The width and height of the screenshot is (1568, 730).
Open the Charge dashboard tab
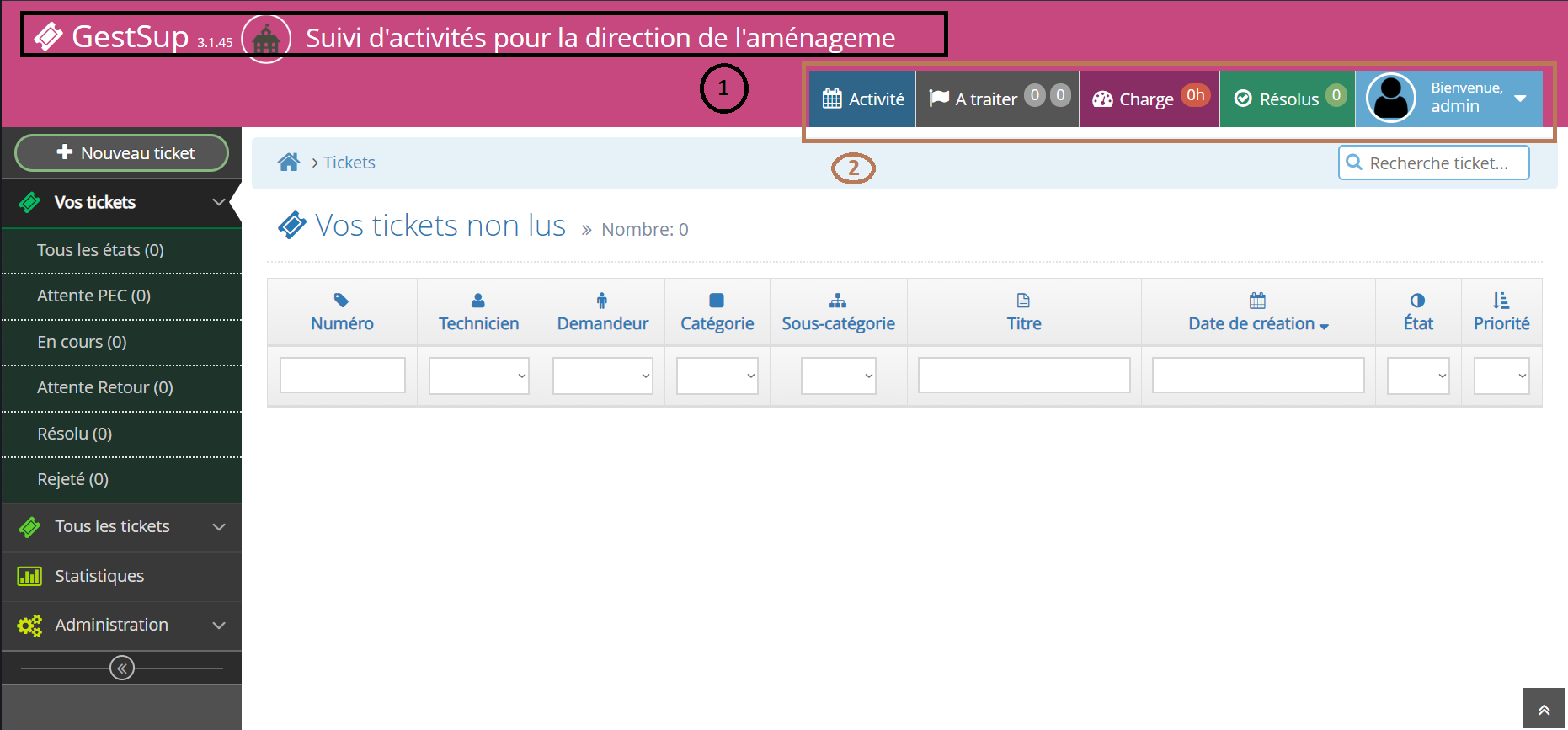coord(1149,99)
